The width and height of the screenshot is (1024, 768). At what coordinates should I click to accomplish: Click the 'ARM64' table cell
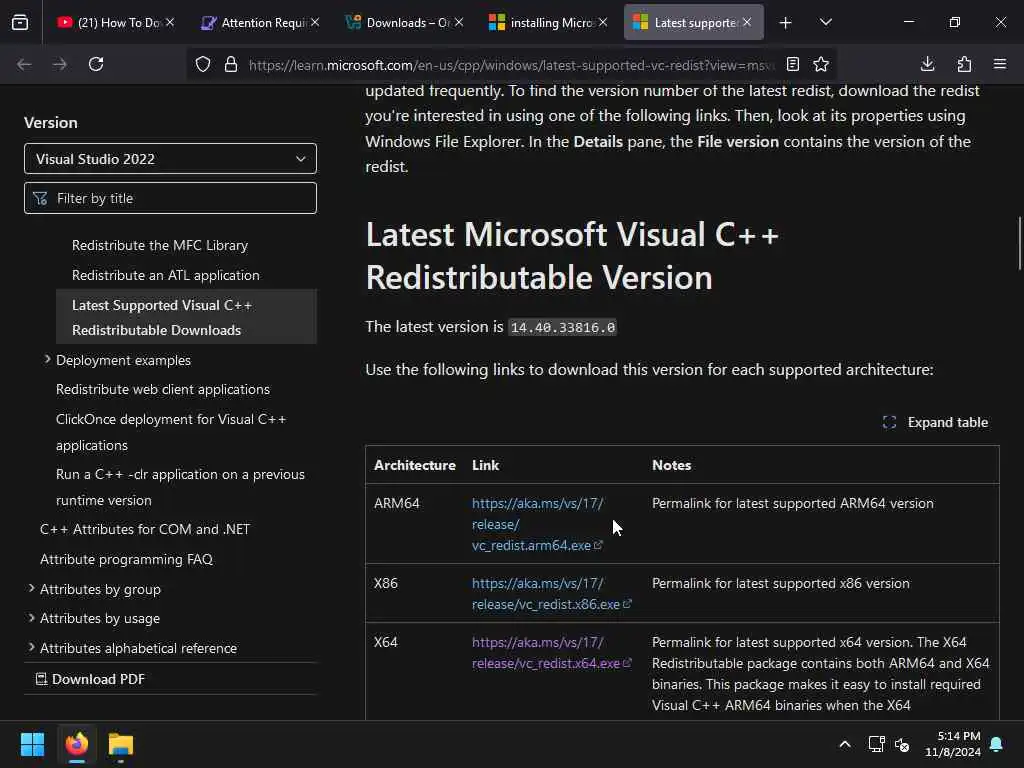(x=396, y=504)
